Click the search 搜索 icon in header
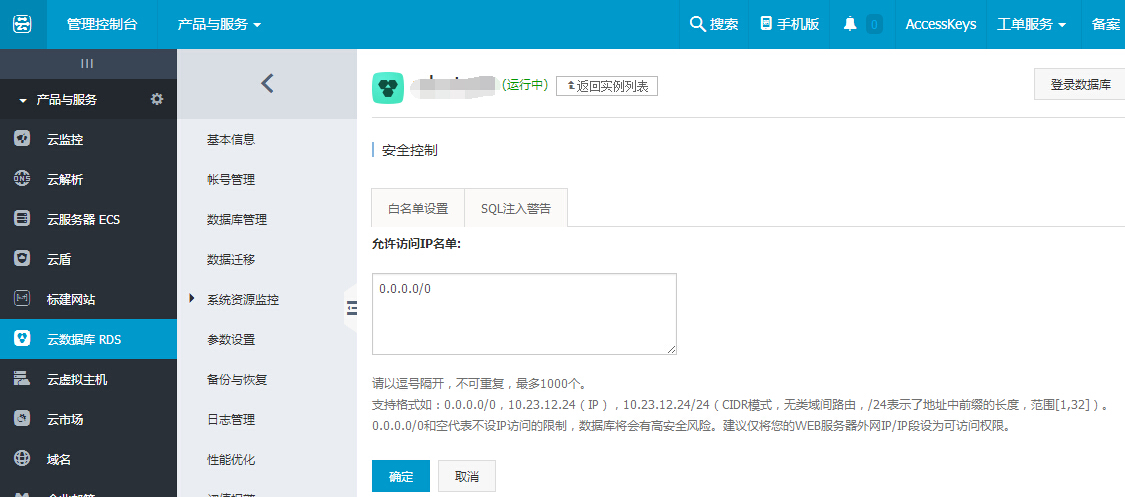This screenshot has height=497, width=1125. coord(714,24)
